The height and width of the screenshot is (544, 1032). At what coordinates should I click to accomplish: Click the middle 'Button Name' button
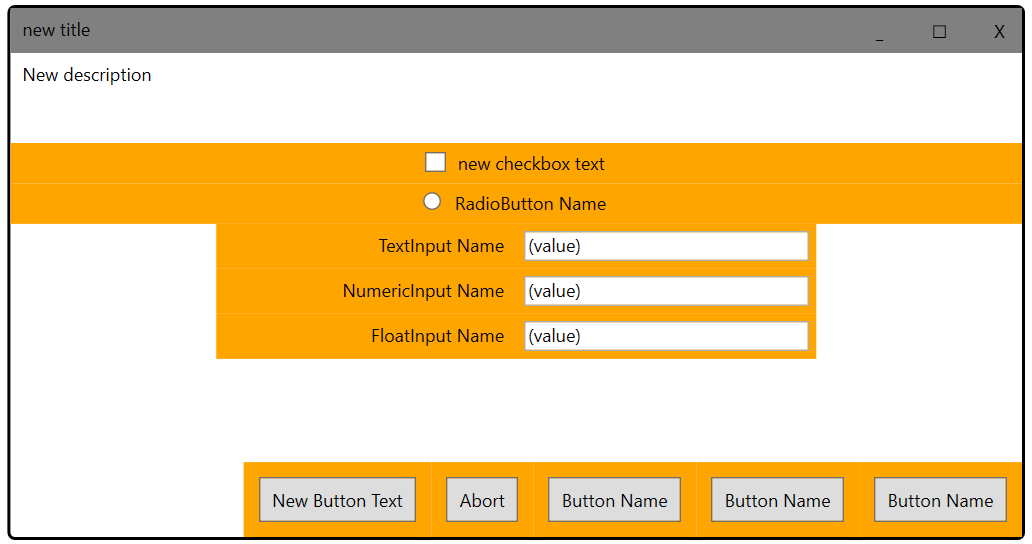777,500
